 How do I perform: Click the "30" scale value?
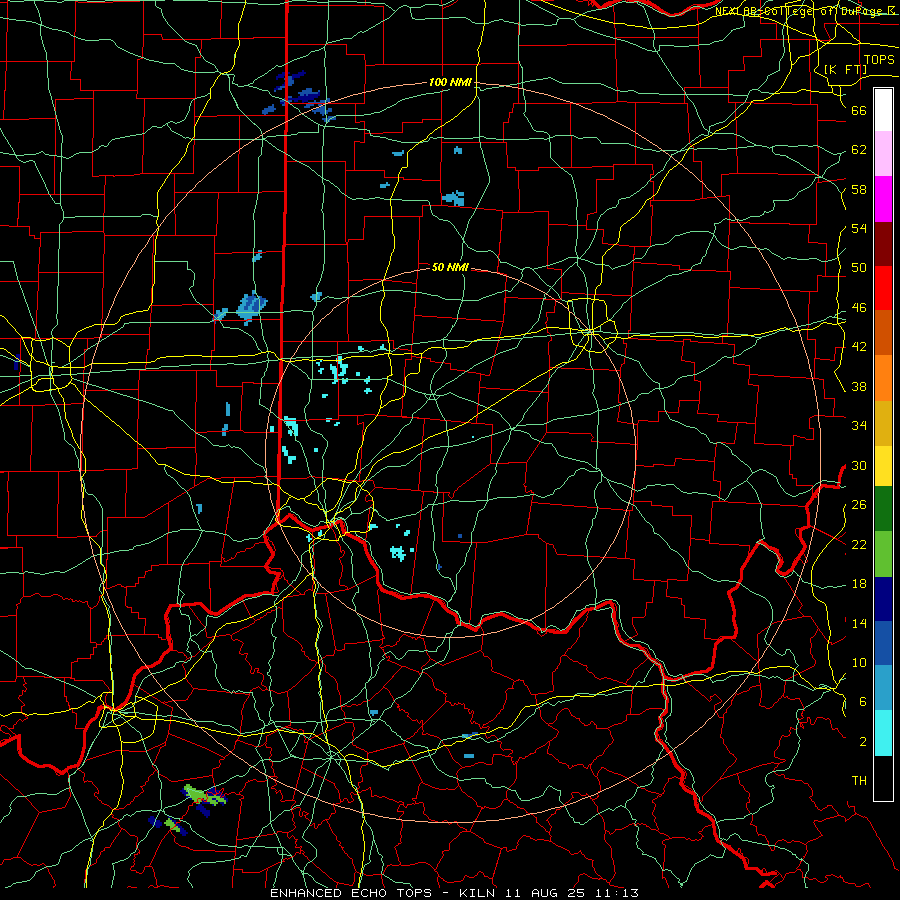[859, 465]
